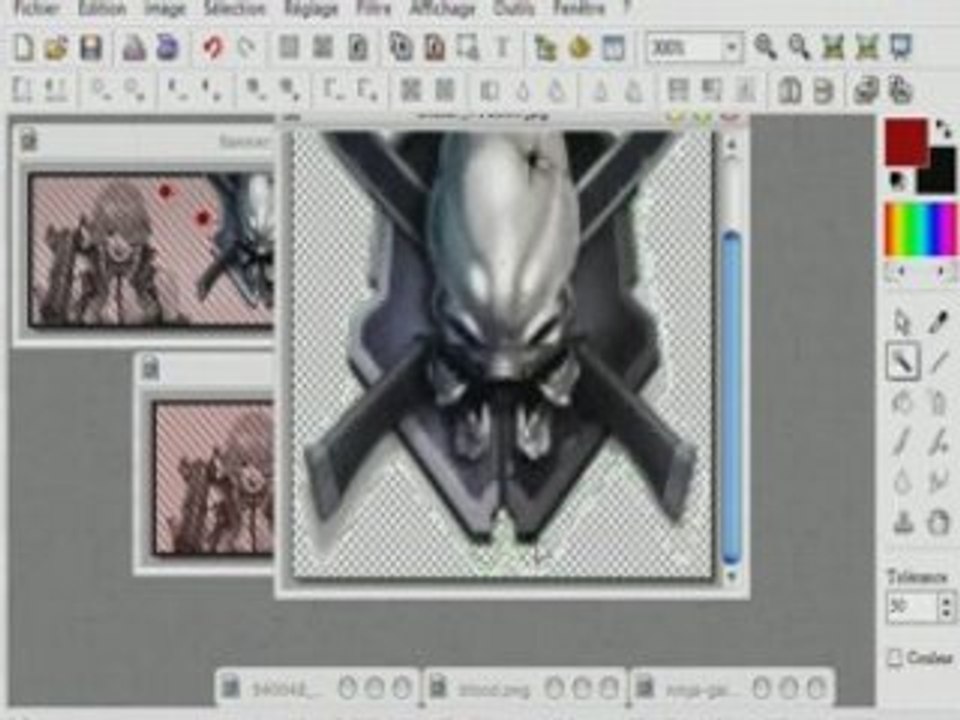Select the Fill bucket tool

click(902, 402)
